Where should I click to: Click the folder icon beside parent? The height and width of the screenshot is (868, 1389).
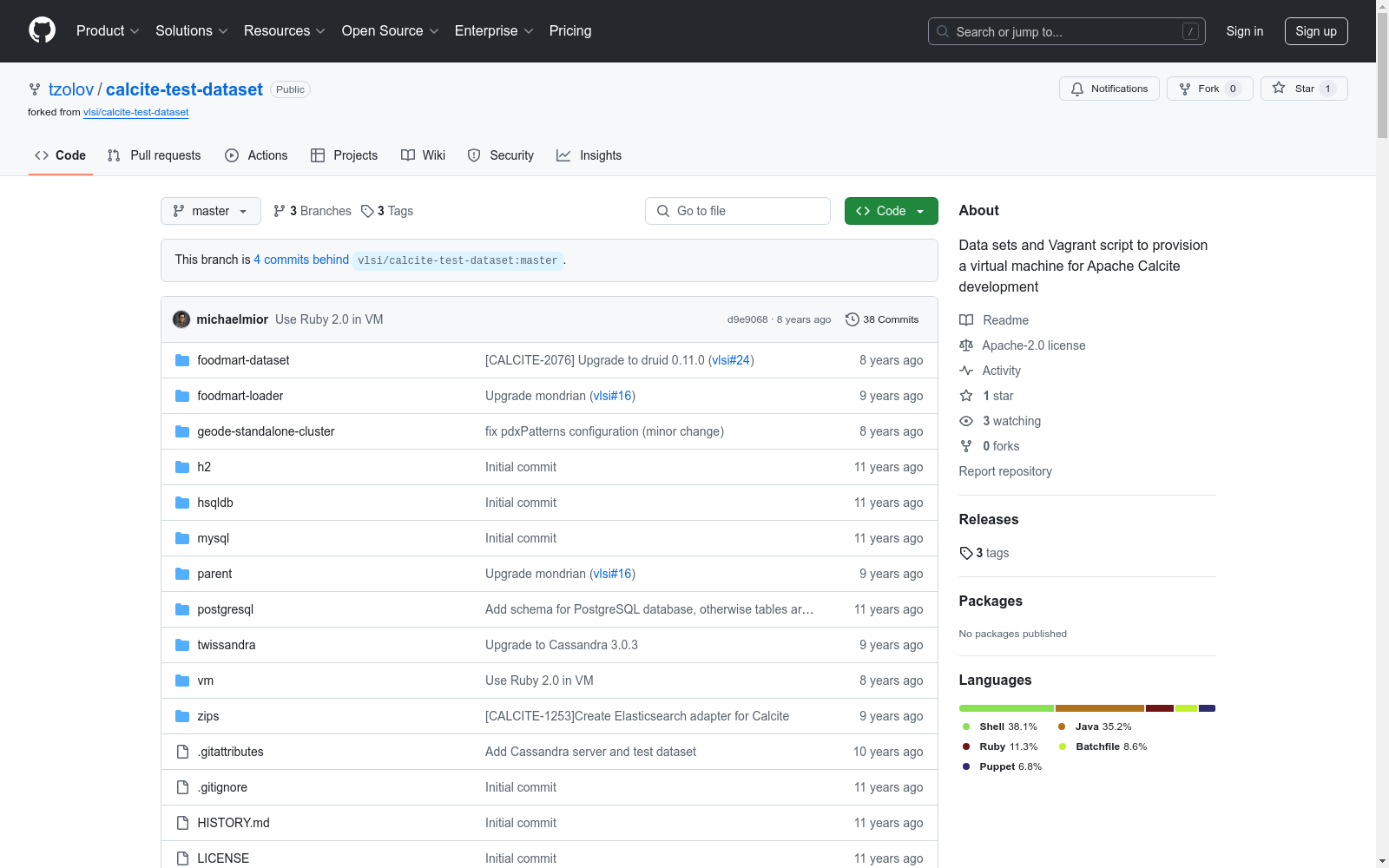[182, 574]
